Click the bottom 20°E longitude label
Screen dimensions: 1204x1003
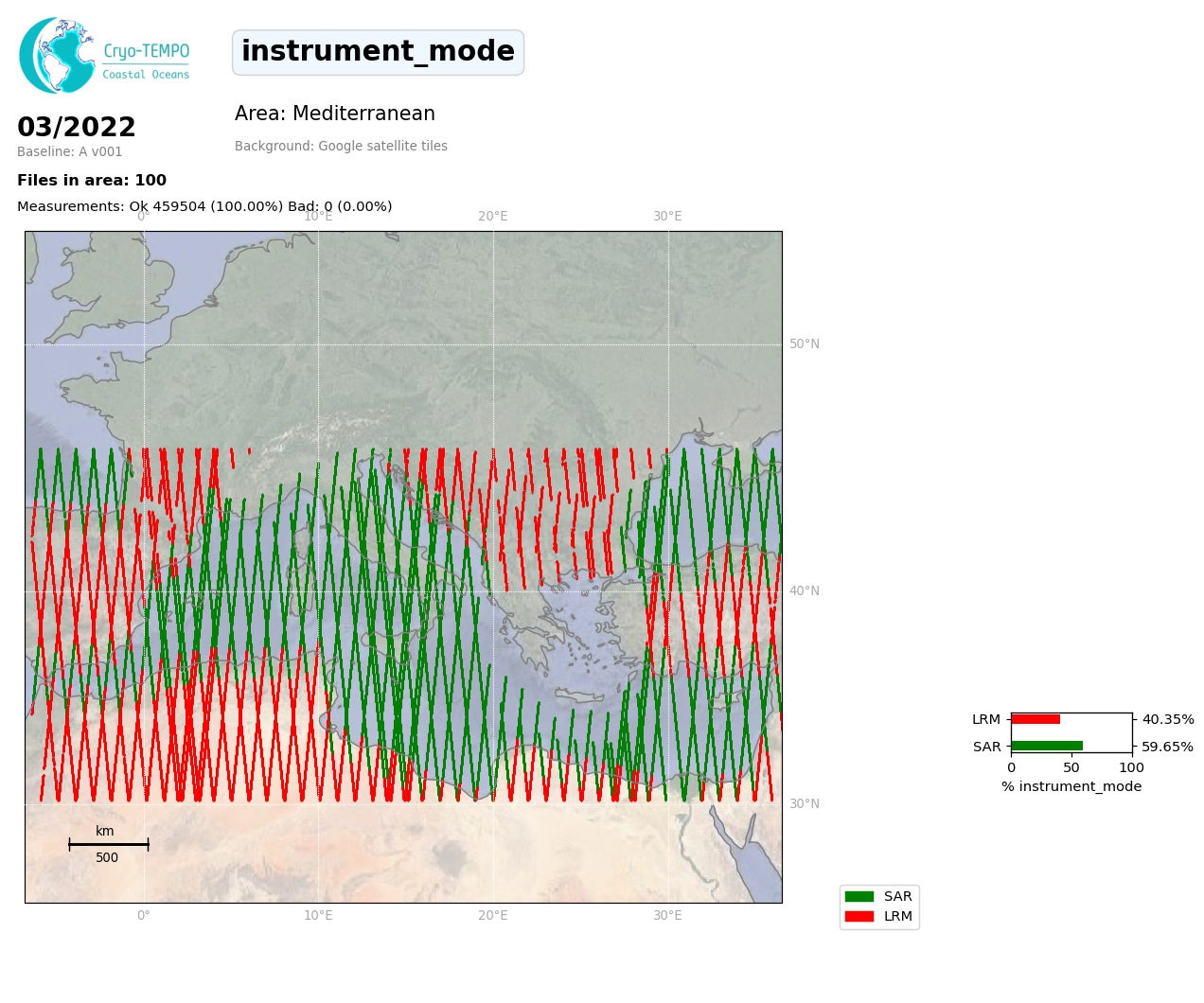click(493, 916)
